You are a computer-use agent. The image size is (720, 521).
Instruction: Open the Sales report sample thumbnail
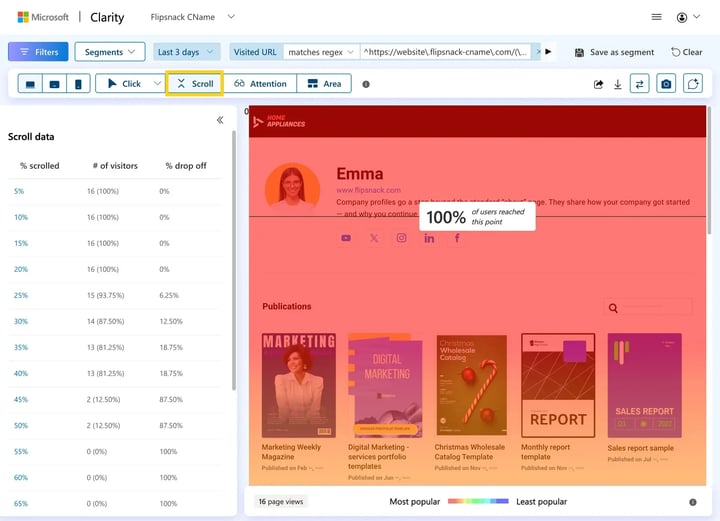pyautogui.click(x=644, y=385)
